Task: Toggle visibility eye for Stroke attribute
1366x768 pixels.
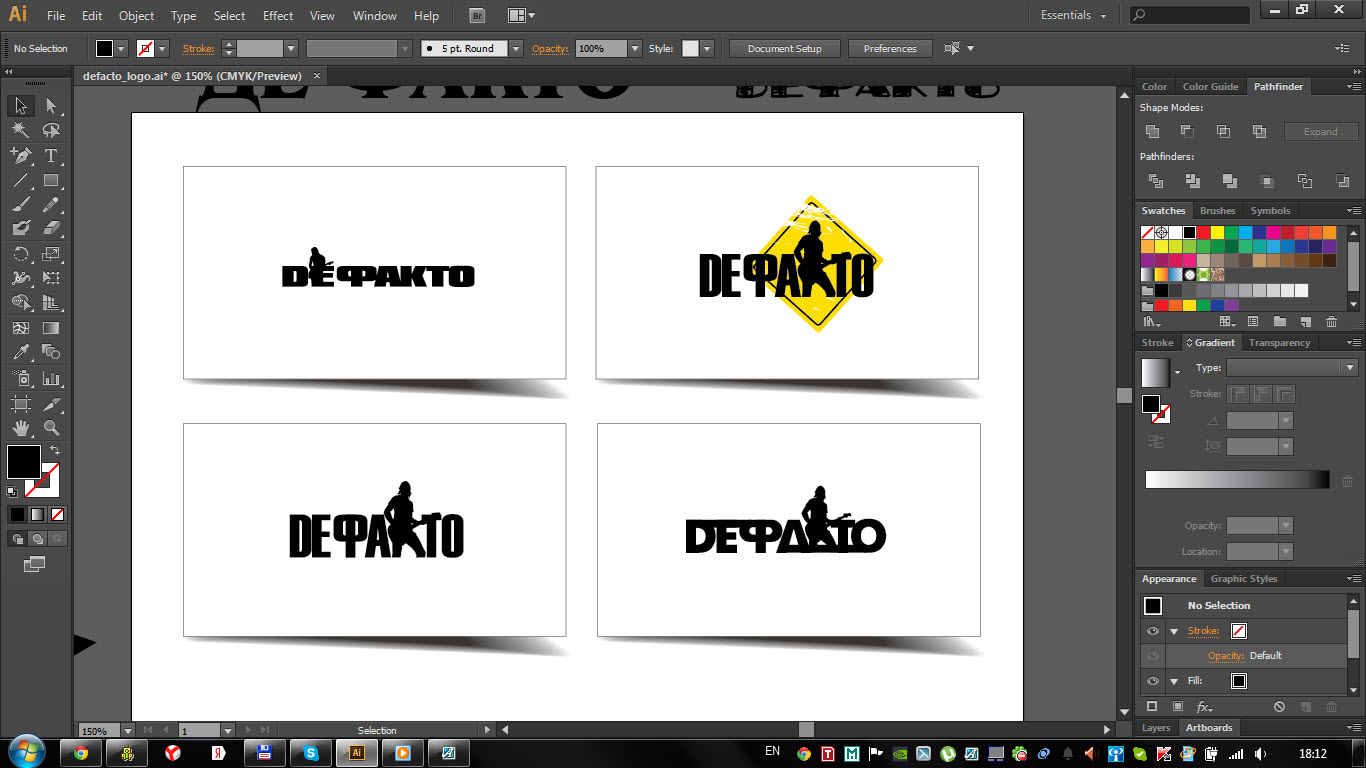Action: pyautogui.click(x=1153, y=631)
